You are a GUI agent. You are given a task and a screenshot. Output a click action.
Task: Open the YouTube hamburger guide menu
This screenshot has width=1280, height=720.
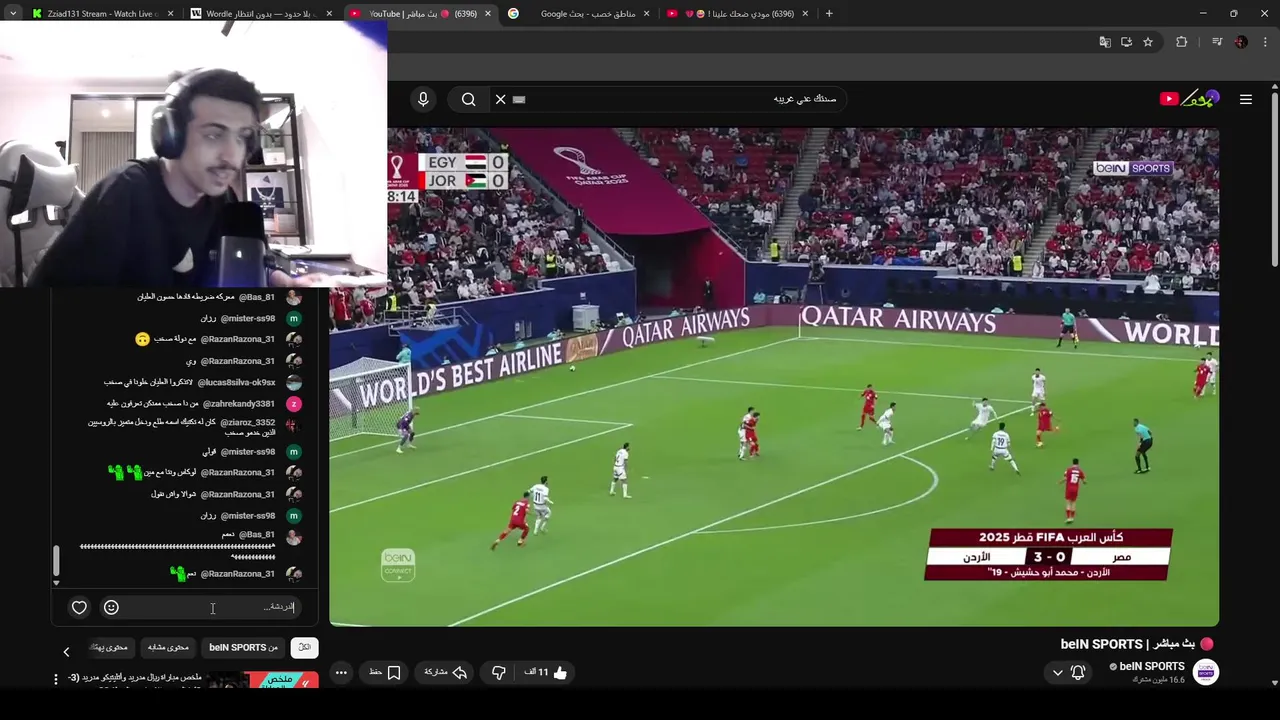pyautogui.click(x=1246, y=99)
